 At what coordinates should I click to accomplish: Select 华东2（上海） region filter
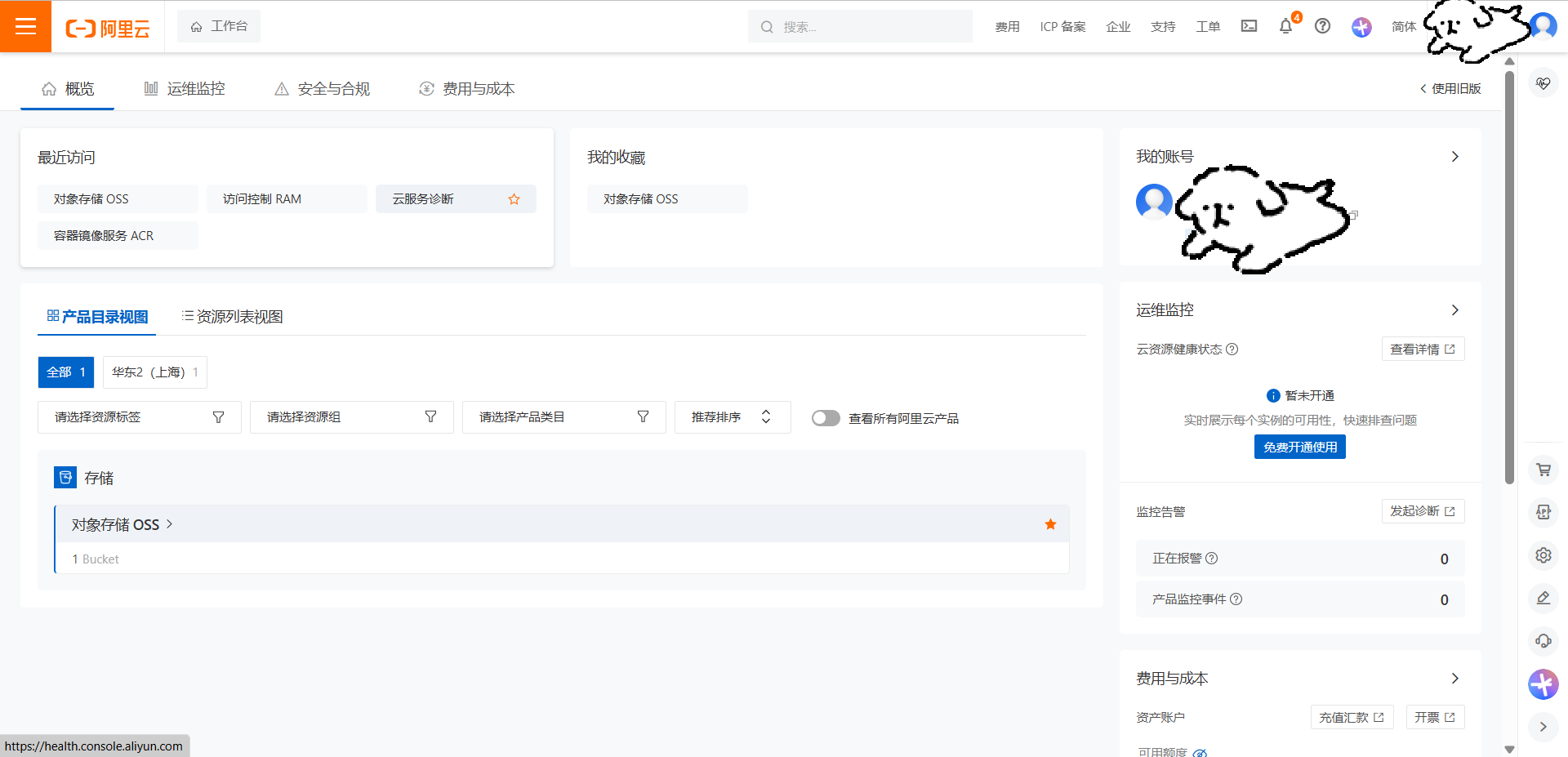click(155, 372)
